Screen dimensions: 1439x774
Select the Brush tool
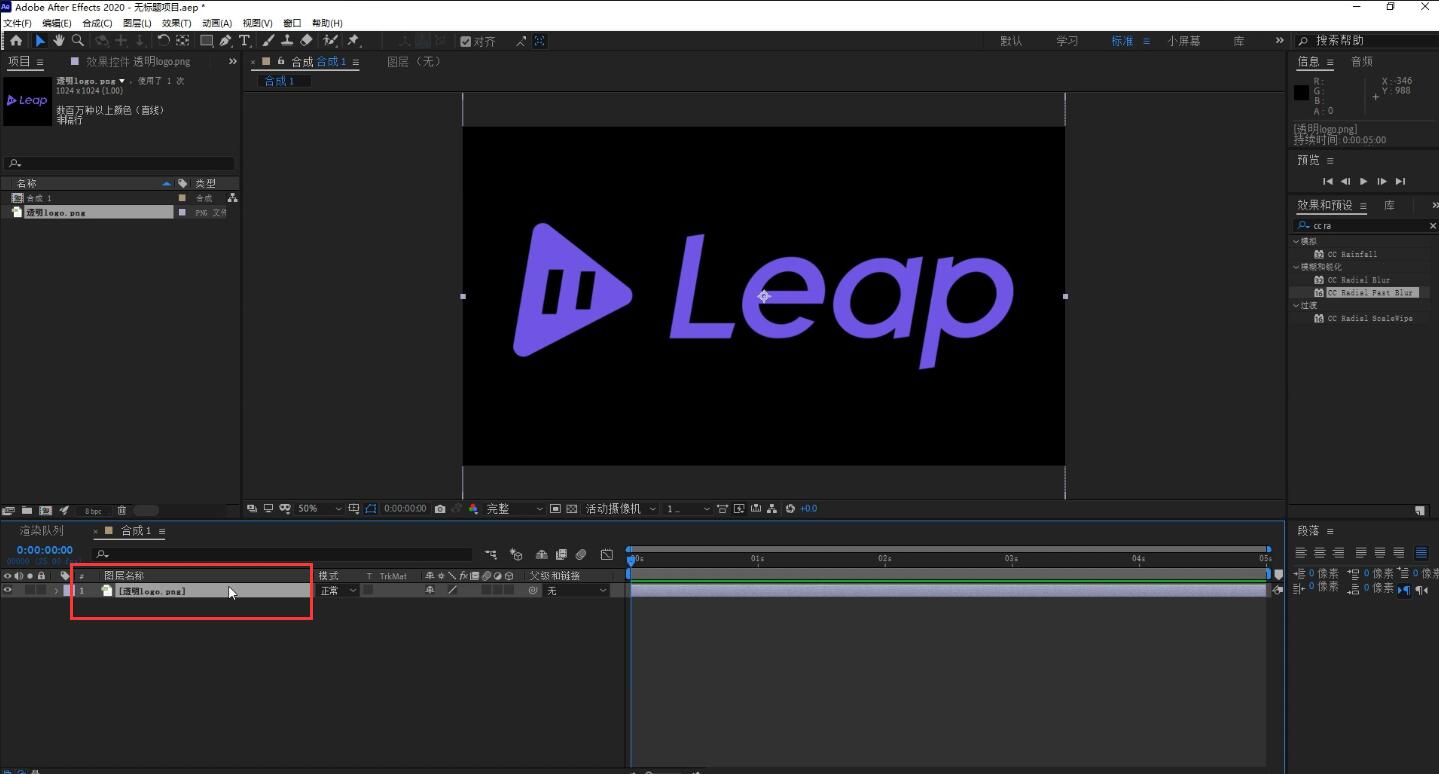[x=268, y=41]
